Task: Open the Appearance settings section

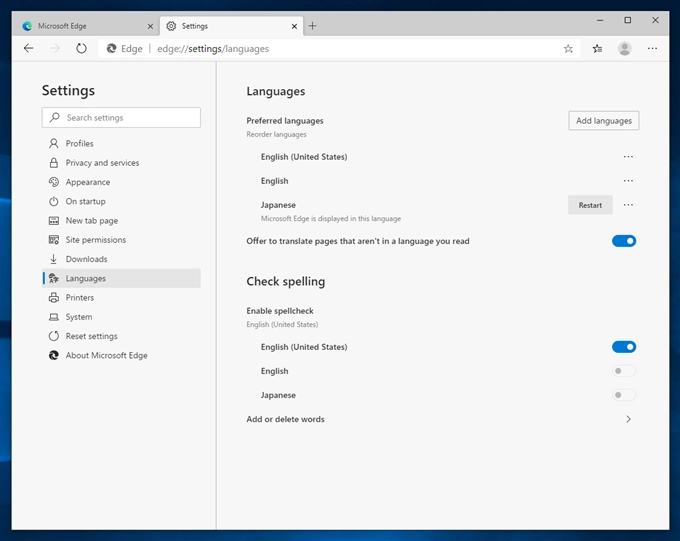Action: coord(121,182)
